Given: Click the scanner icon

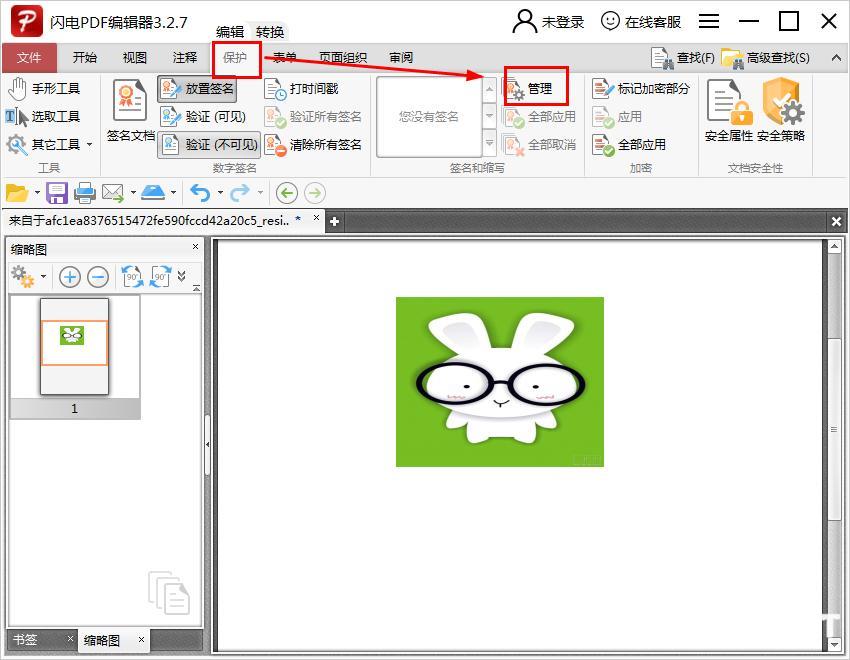Looking at the screenshot, I should click(x=153, y=192).
